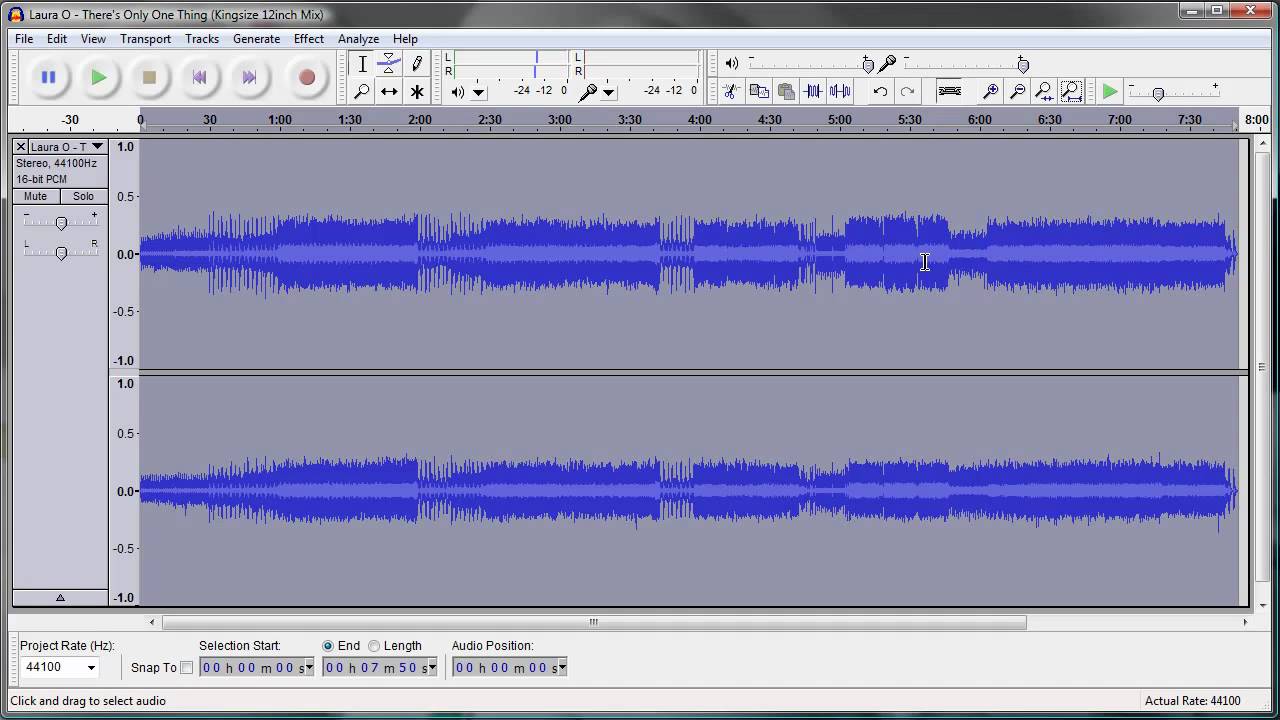
Task: Open the Generate menu
Action: click(256, 39)
